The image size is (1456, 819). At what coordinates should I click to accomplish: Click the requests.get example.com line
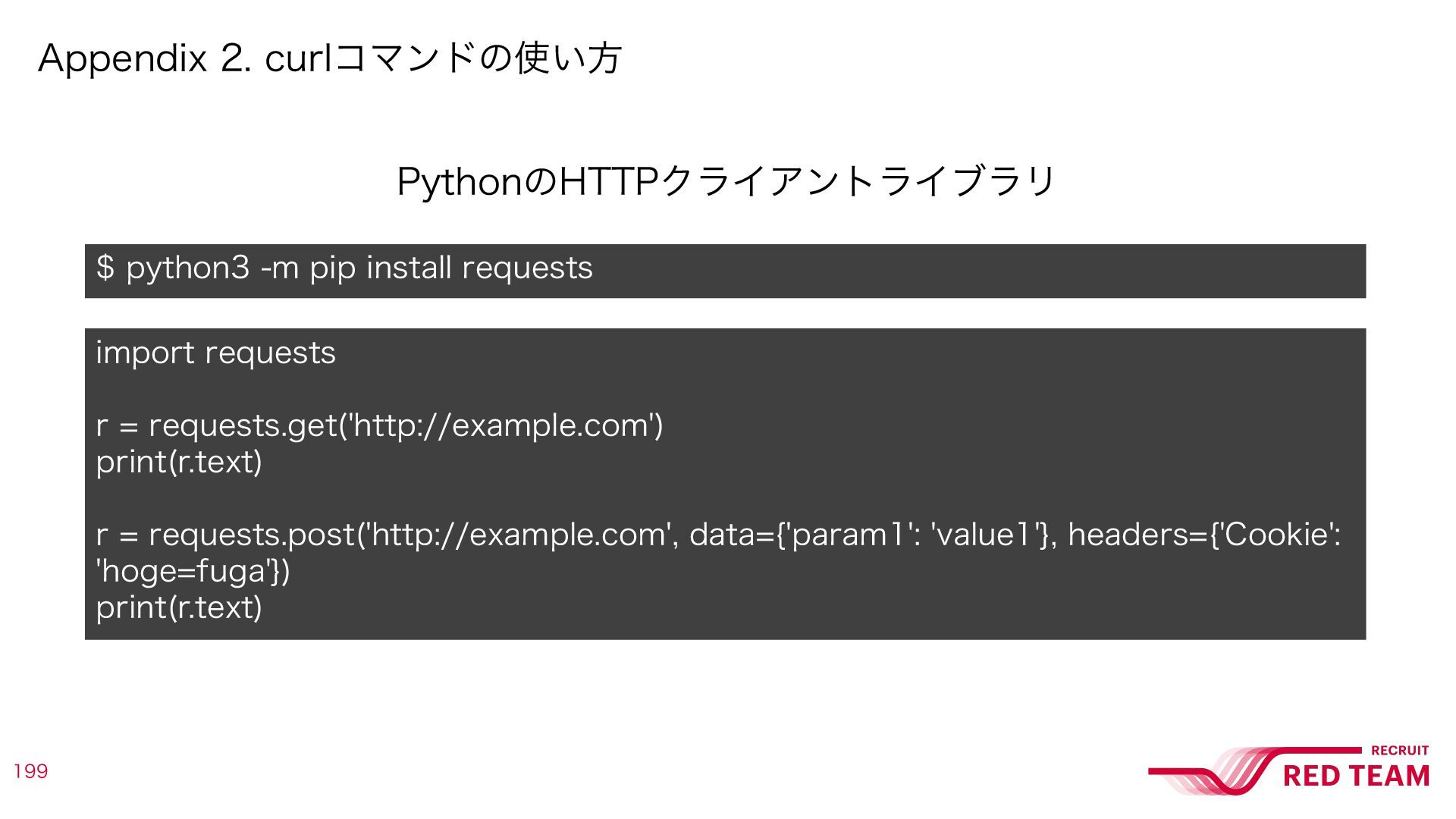(379, 425)
